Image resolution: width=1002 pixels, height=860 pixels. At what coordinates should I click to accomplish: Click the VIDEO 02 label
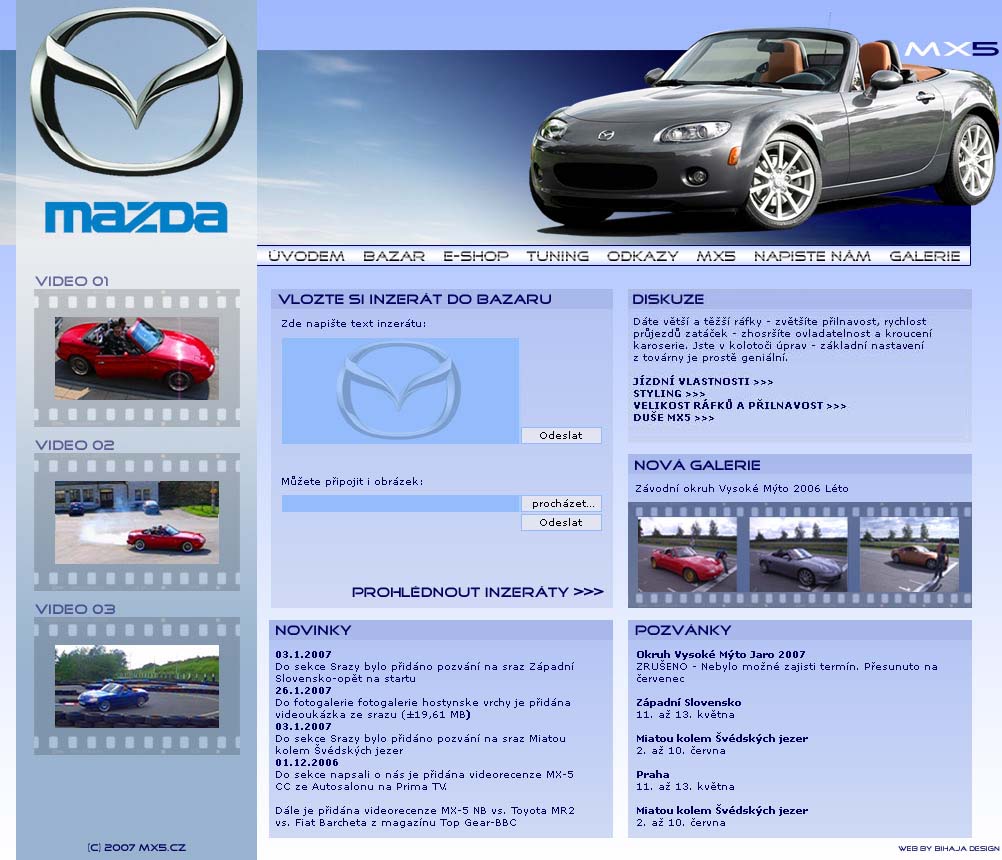(x=75, y=445)
